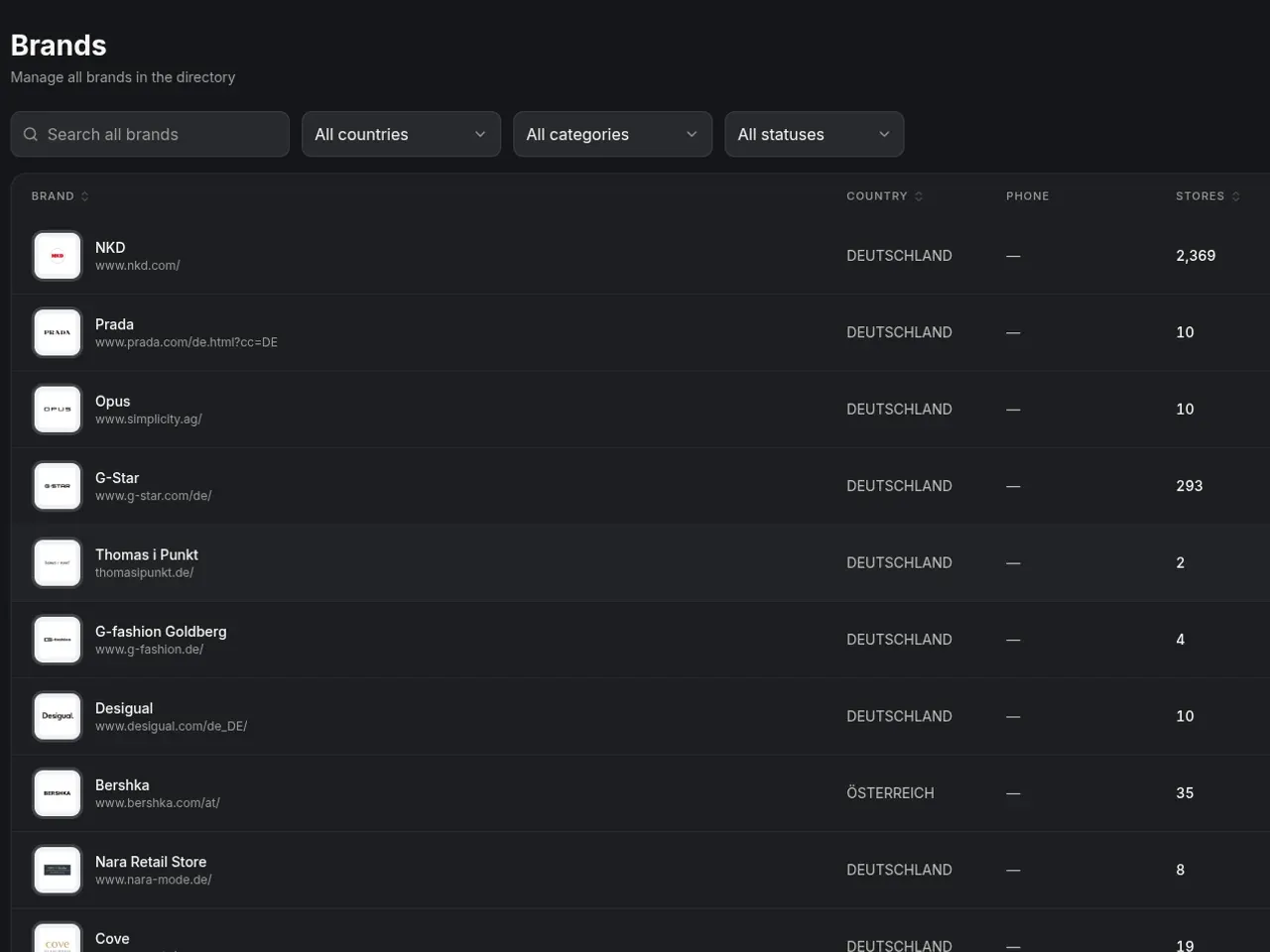Select Thomas i Punkt brand name

pos(147,554)
